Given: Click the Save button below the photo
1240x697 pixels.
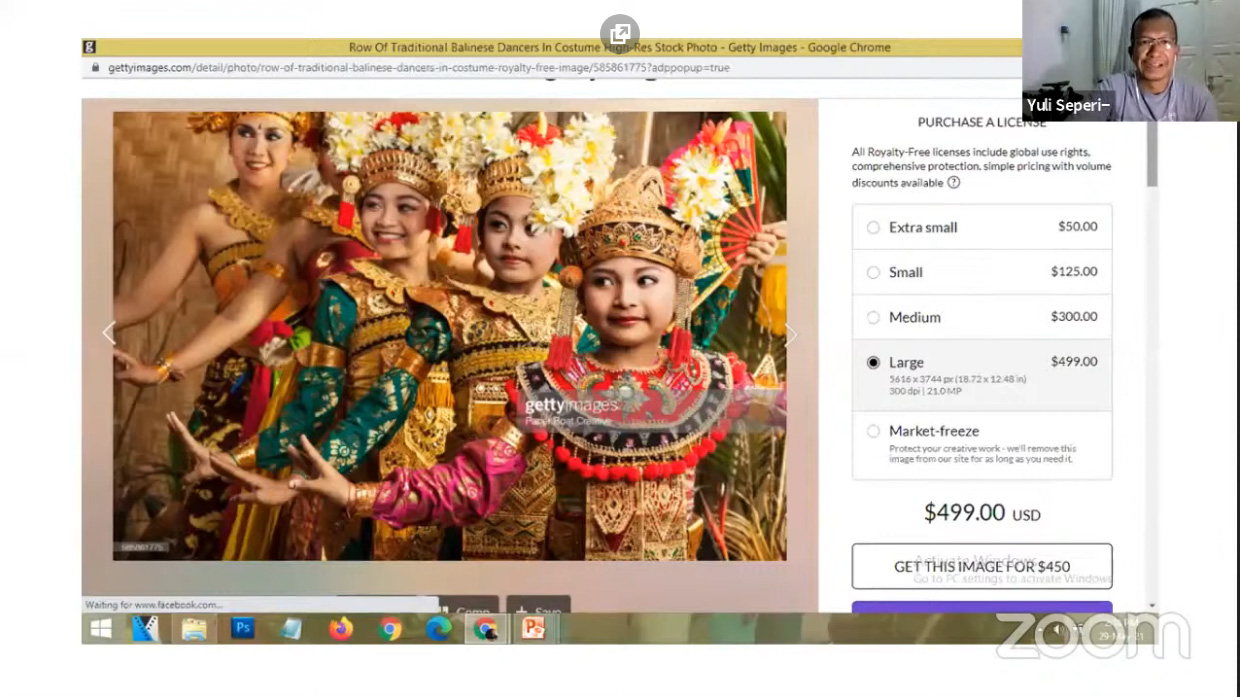Looking at the screenshot, I should [538, 609].
